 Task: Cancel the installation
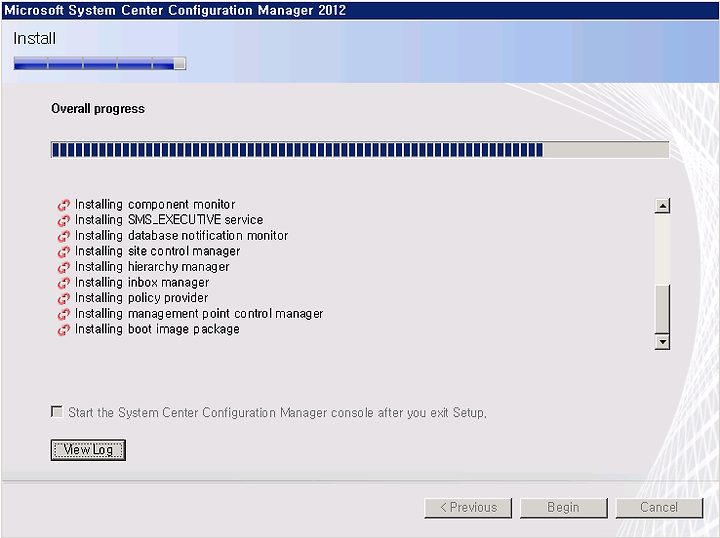point(659,508)
